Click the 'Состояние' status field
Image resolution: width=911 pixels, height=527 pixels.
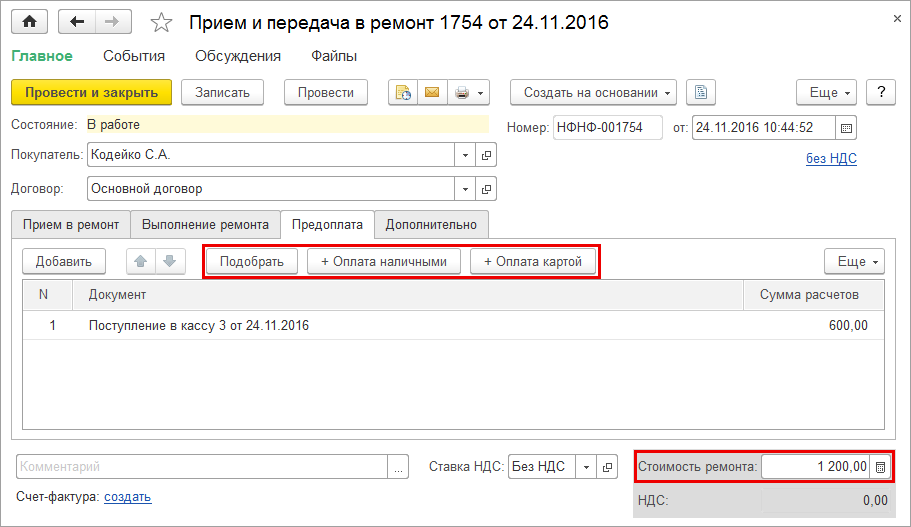click(288, 124)
